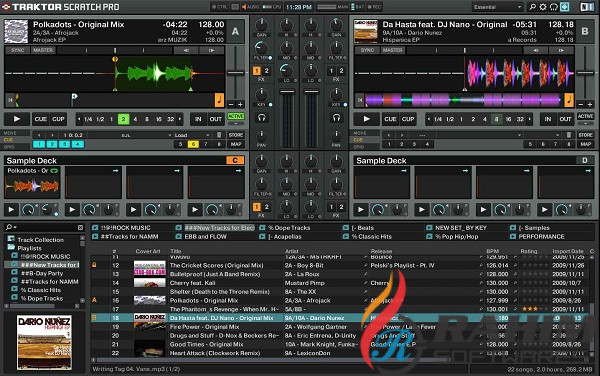Click the headphones icon in the header

pos(553,7)
